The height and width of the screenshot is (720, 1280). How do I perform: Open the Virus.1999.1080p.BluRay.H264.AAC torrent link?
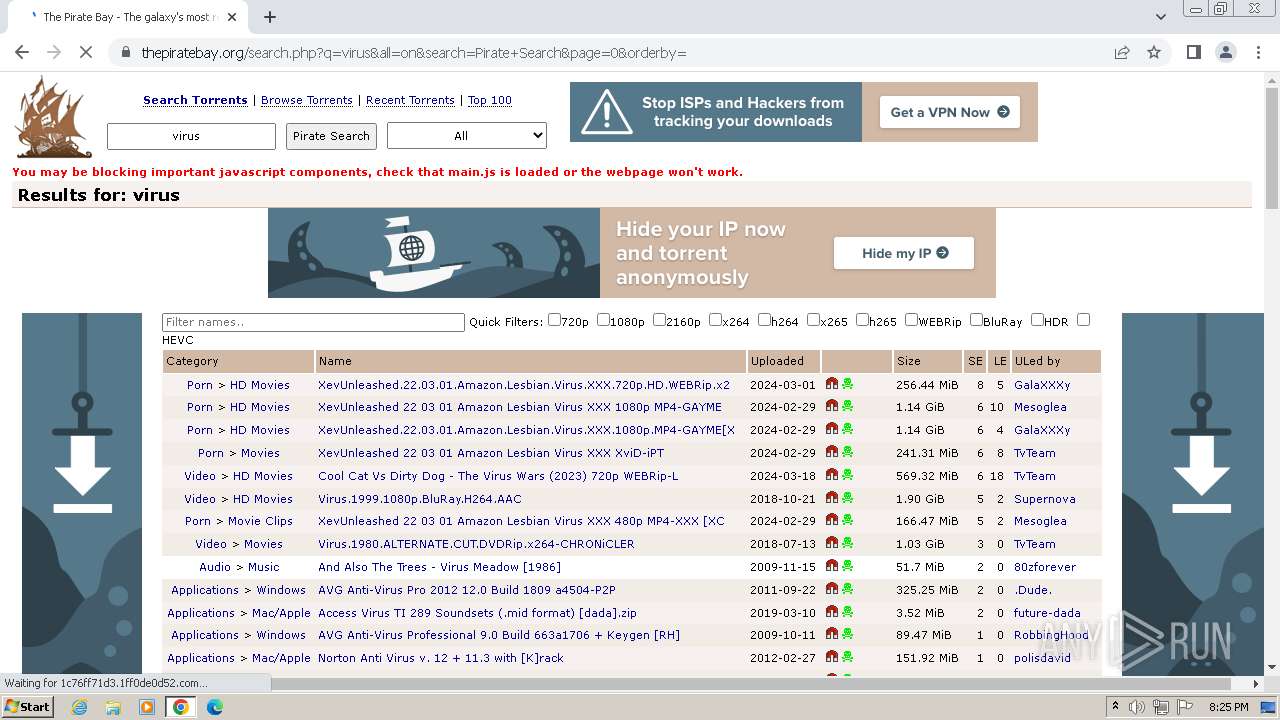tap(420, 498)
